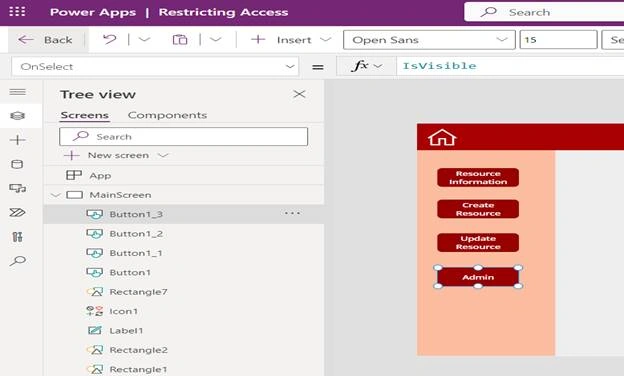Click the Undo icon

[110, 39]
